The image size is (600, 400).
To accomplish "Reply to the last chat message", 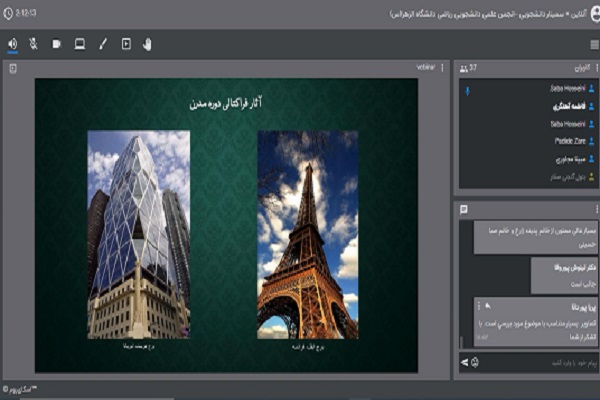I will click(x=488, y=306).
